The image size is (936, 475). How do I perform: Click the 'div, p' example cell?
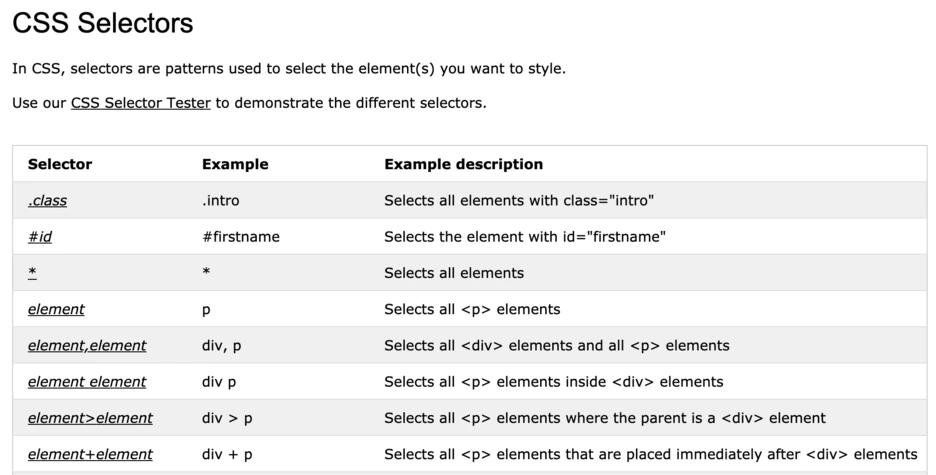[x=221, y=346]
